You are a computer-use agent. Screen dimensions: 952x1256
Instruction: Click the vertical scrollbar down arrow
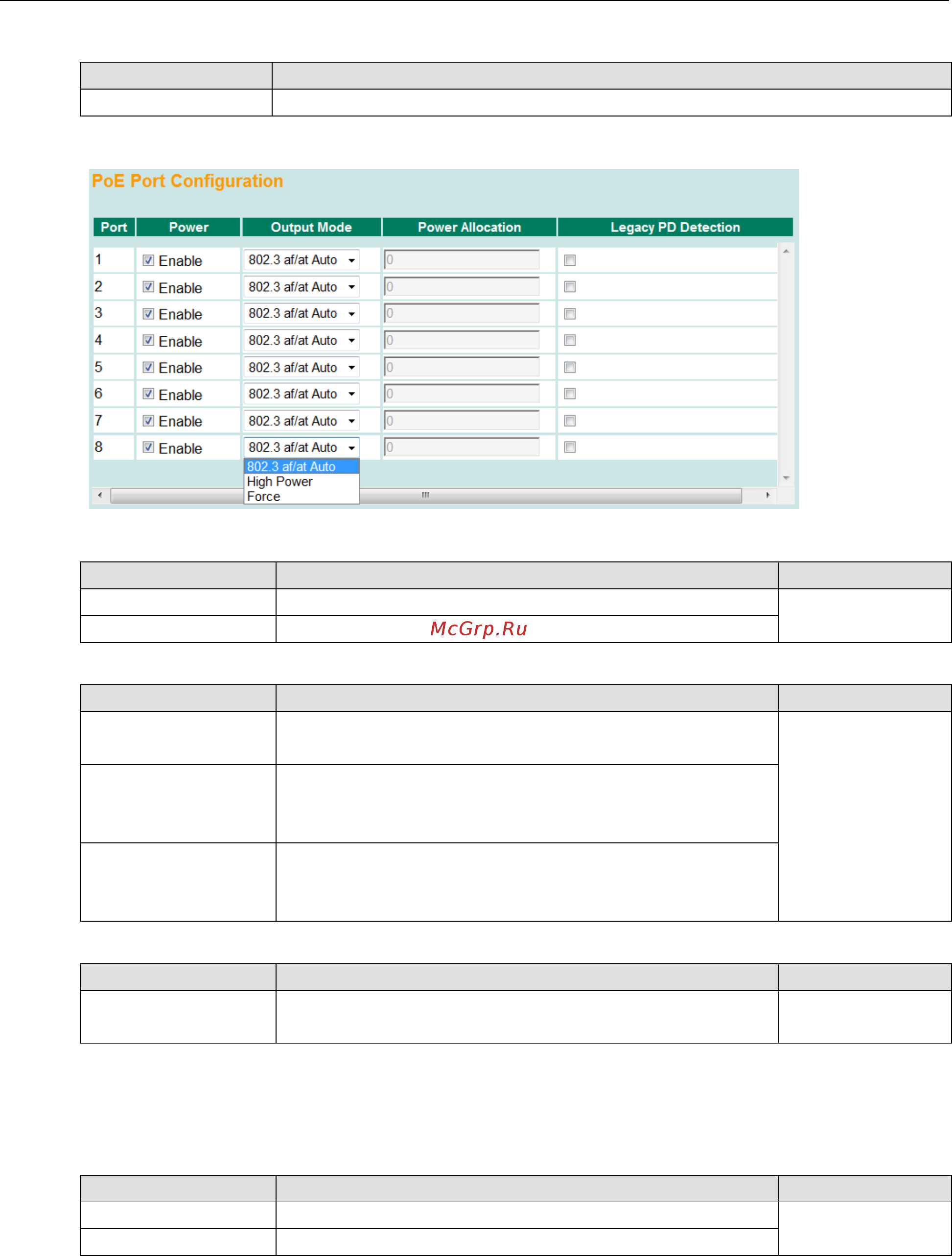pos(786,478)
